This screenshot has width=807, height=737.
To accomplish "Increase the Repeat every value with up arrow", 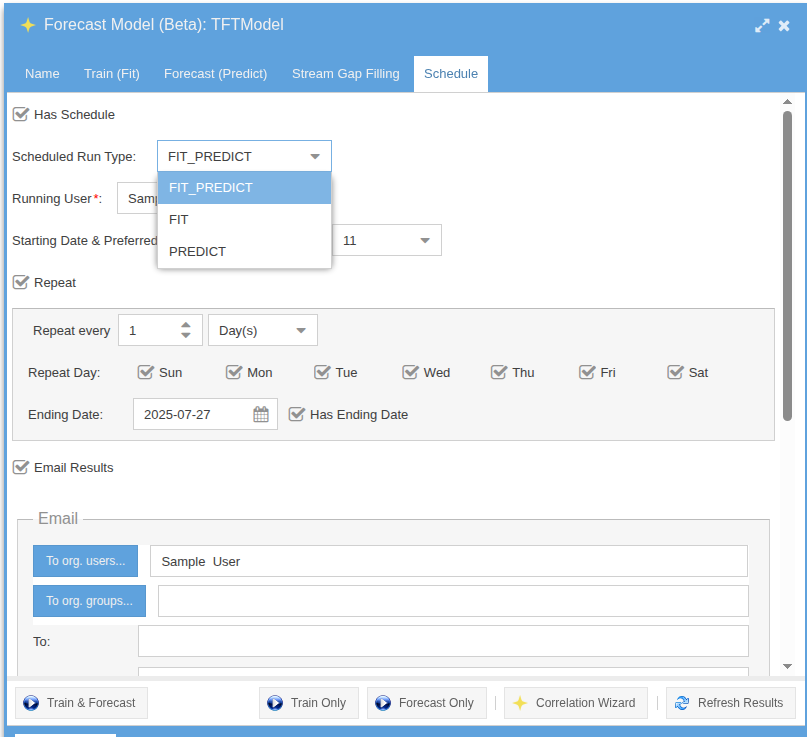I will click(x=186, y=325).
